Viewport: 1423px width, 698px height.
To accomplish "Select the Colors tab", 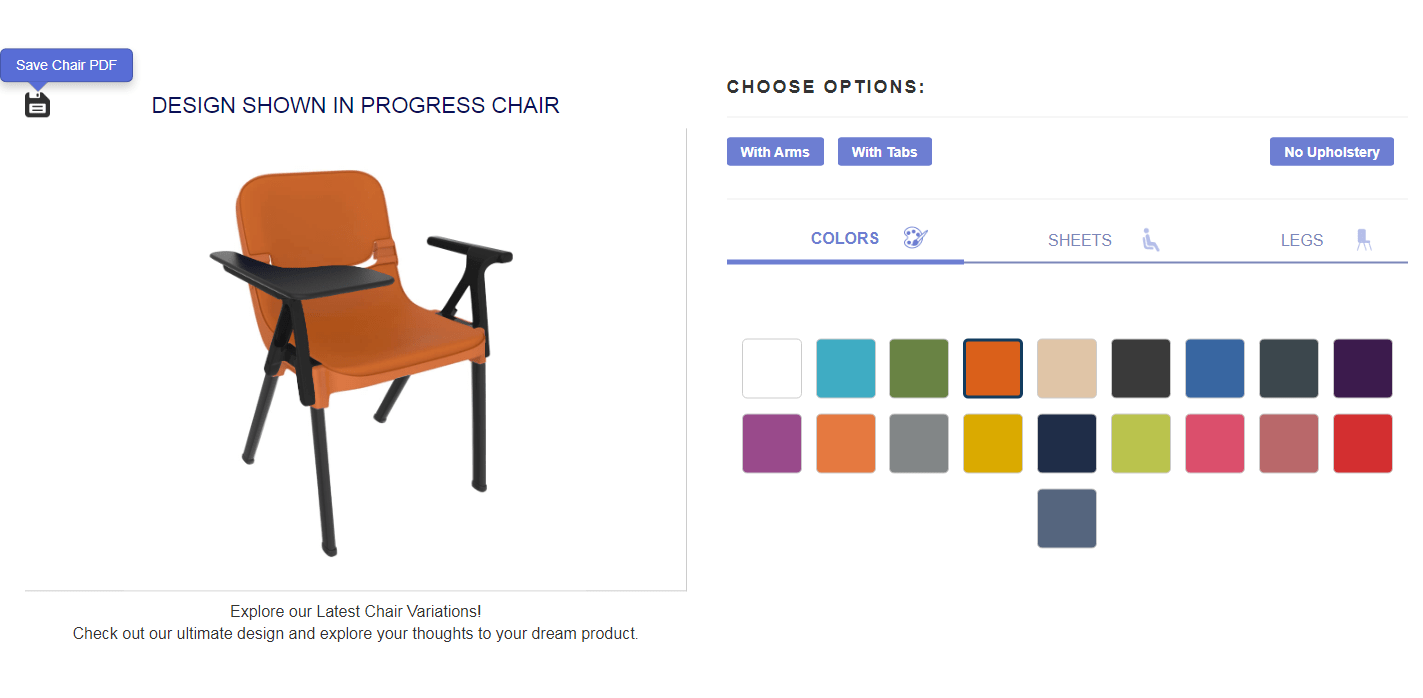I will click(844, 238).
